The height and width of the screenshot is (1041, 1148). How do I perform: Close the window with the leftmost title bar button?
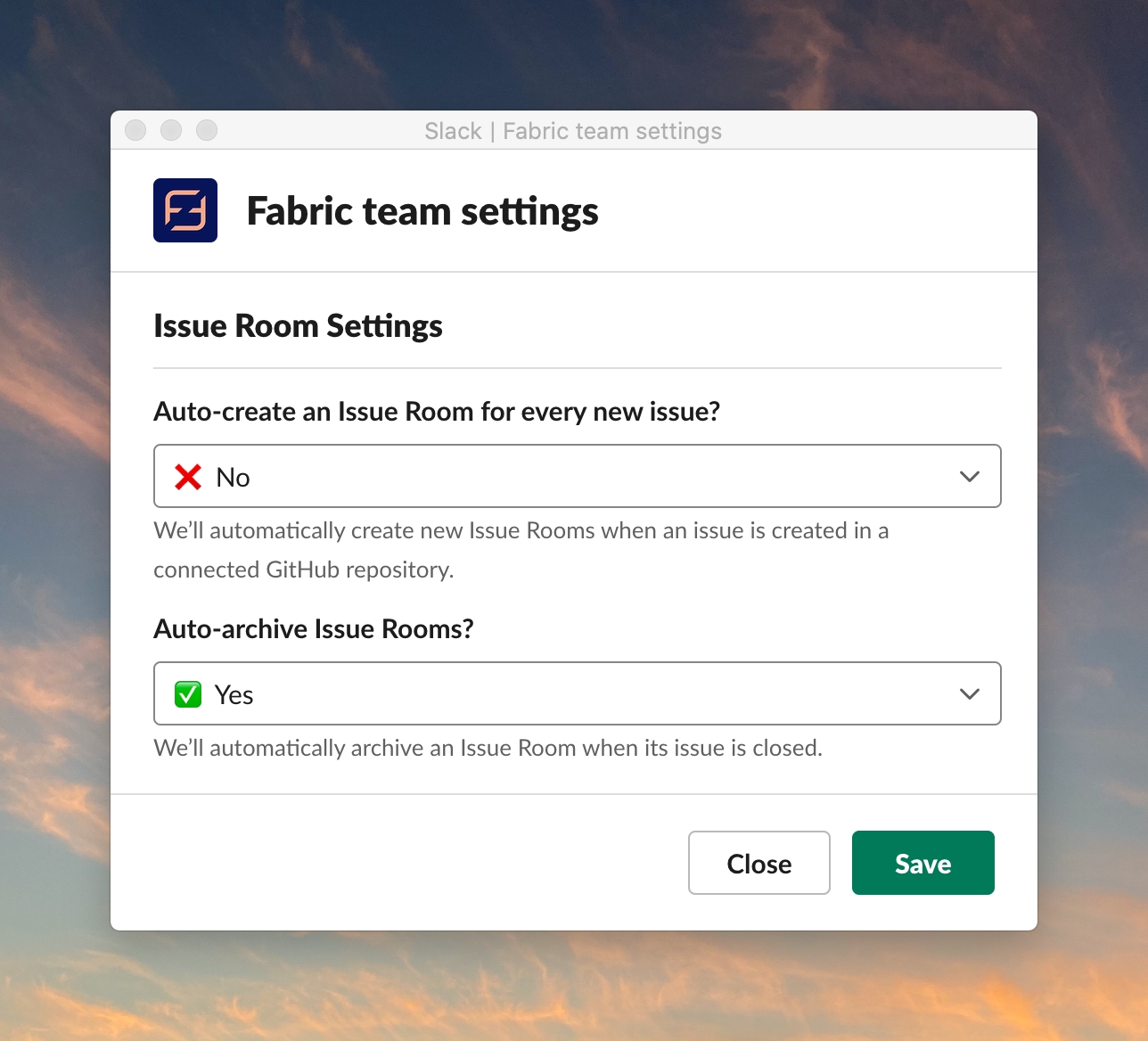(135, 130)
